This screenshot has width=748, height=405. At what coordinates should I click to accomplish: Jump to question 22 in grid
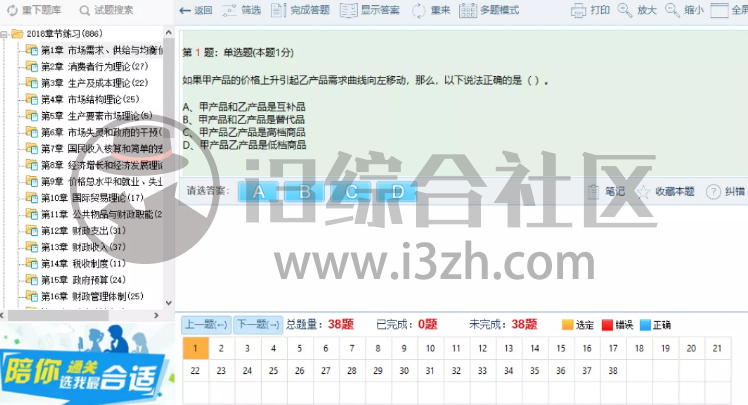(195, 371)
